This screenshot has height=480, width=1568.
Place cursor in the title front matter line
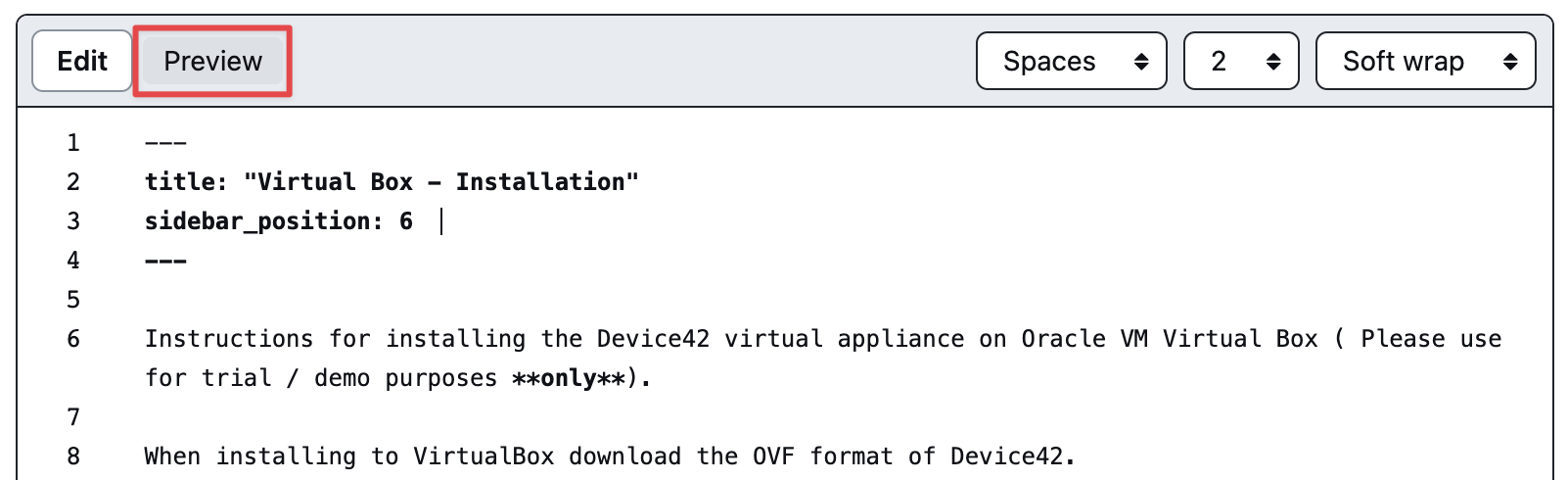pos(392,182)
